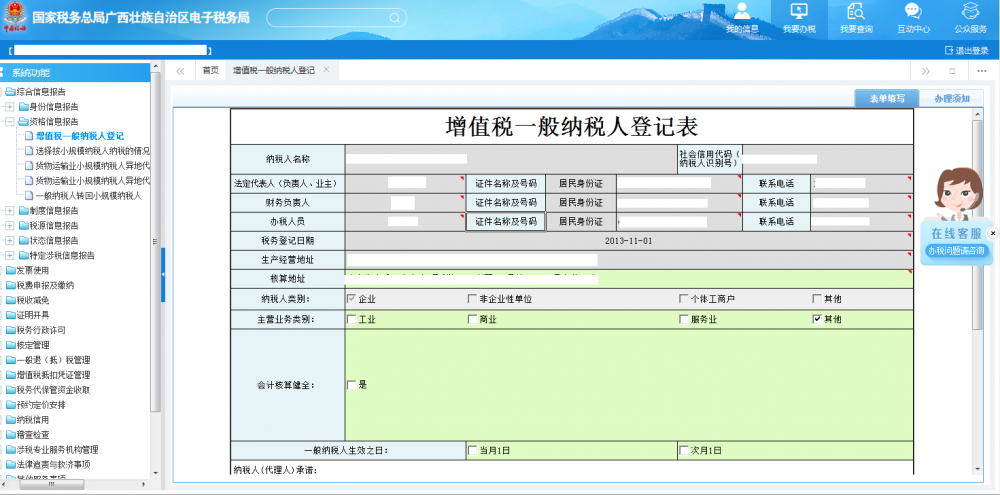
Task: Close the 增值税一般纳税人登记 tab
Action: click(326, 70)
